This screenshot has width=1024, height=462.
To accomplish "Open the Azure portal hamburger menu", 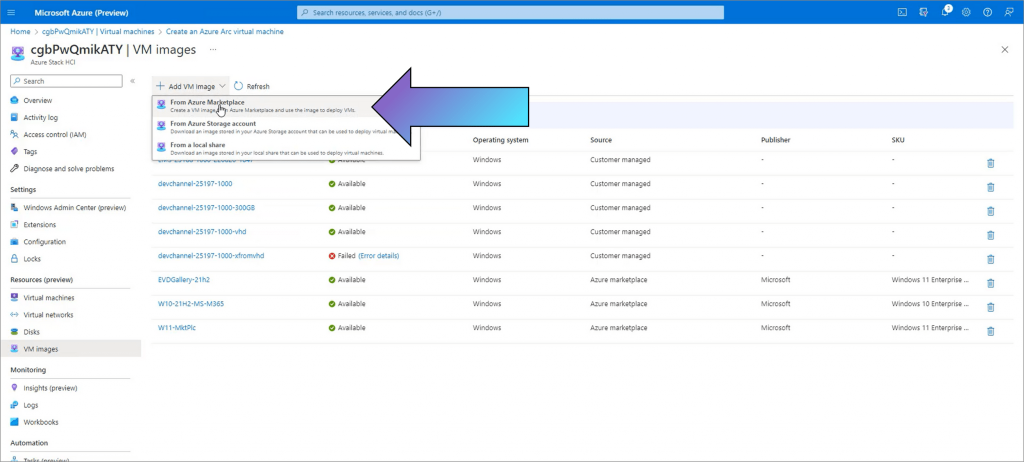I will point(11,12).
